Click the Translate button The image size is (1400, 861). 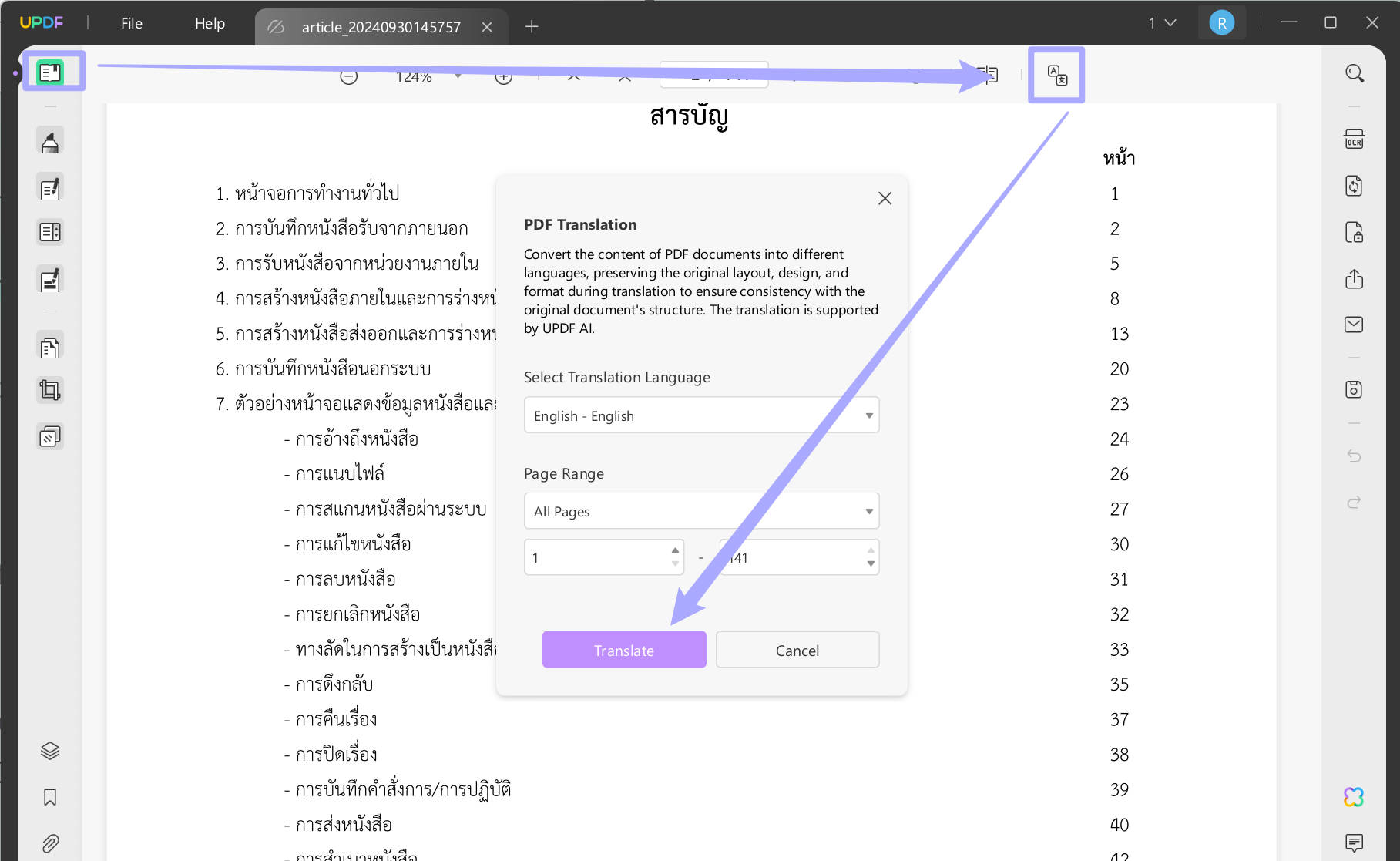pos(623,650)
